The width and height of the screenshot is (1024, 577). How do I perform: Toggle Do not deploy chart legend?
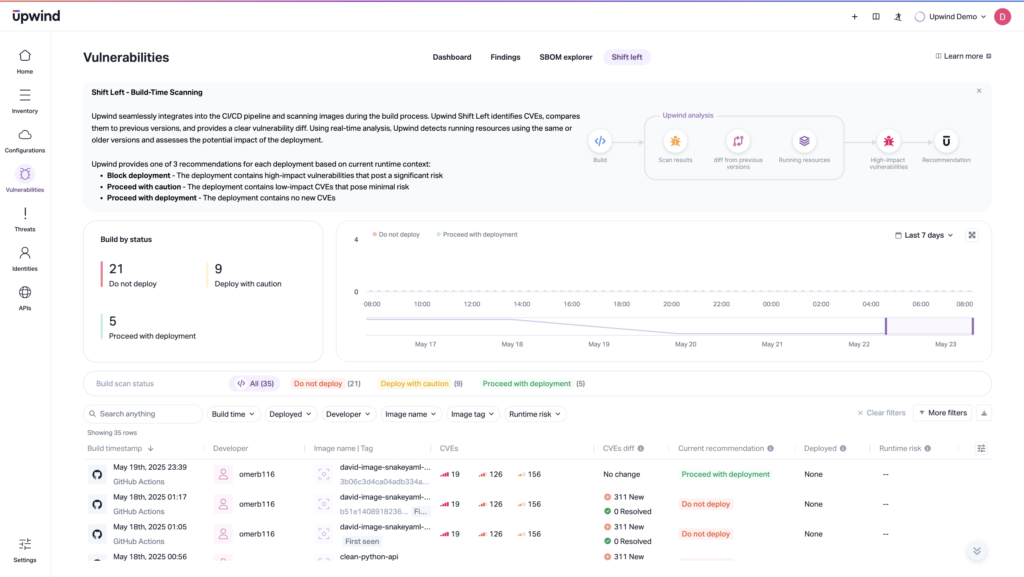(x=396, y=234)
